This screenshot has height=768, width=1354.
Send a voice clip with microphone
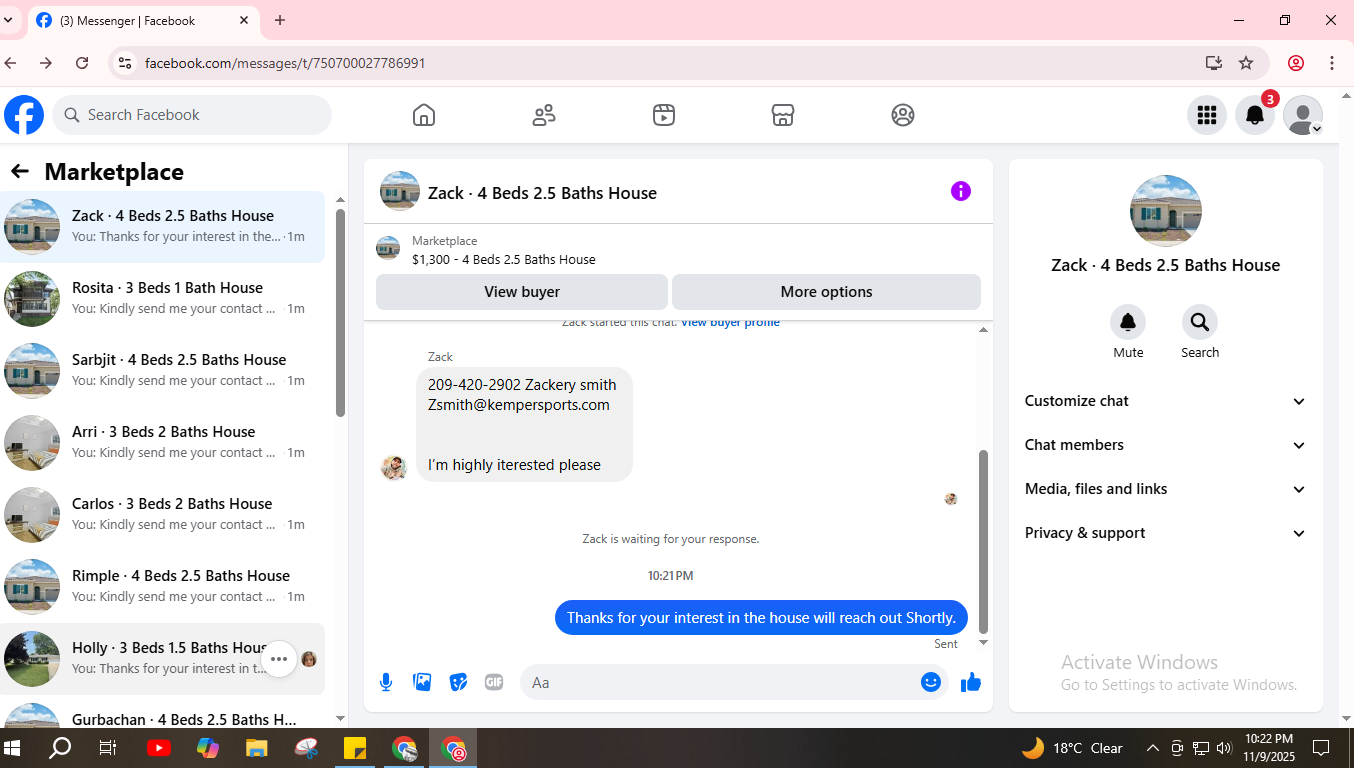pyautogui.click(x=386, y=682)
